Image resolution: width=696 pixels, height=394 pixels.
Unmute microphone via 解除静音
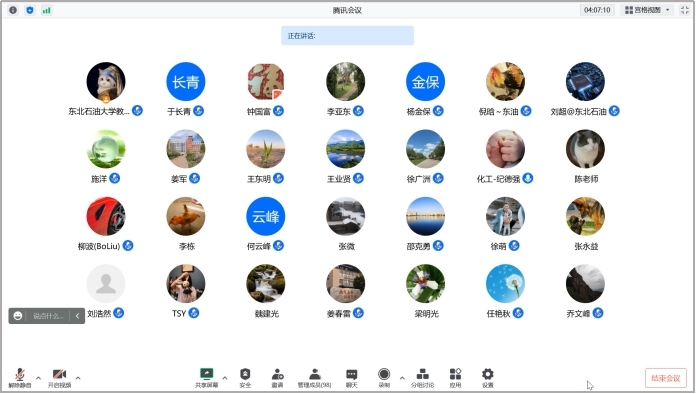pos(20,378)
